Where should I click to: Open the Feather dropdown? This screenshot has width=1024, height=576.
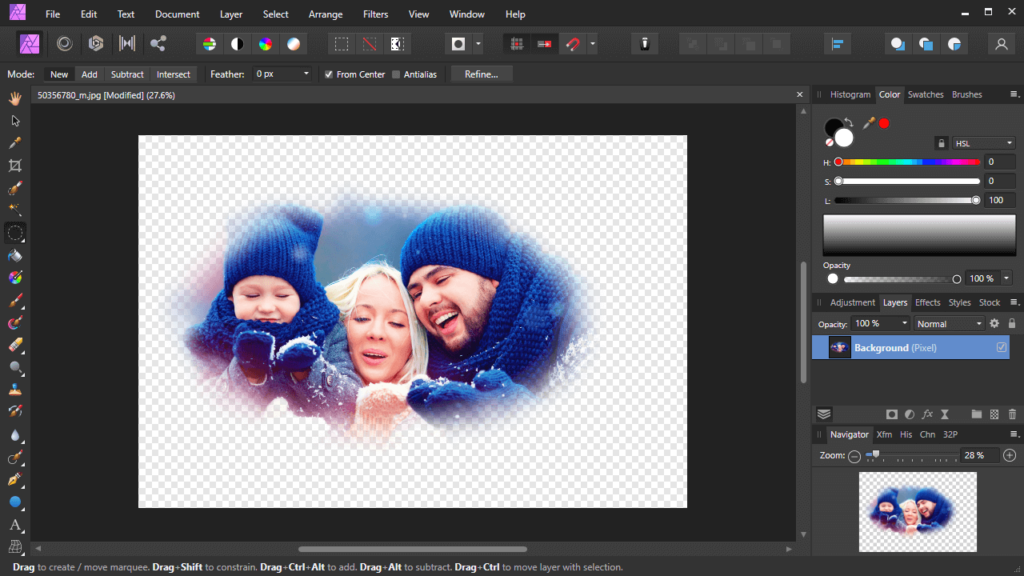coord(305,74)
